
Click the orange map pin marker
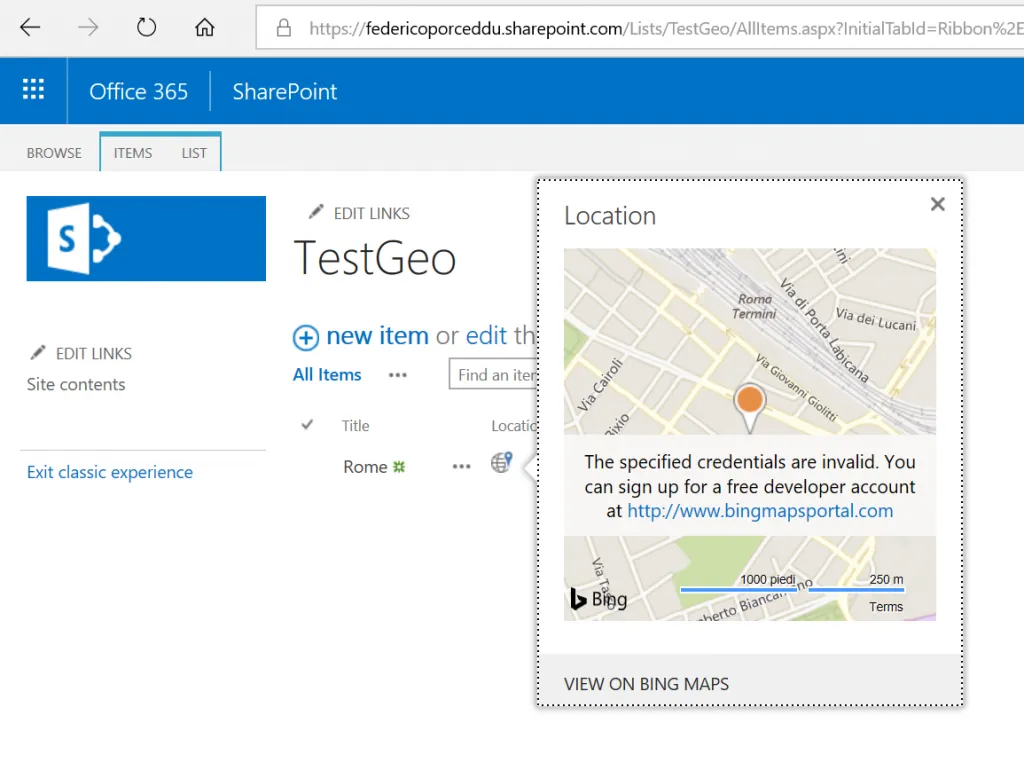(x=750, y=407)
